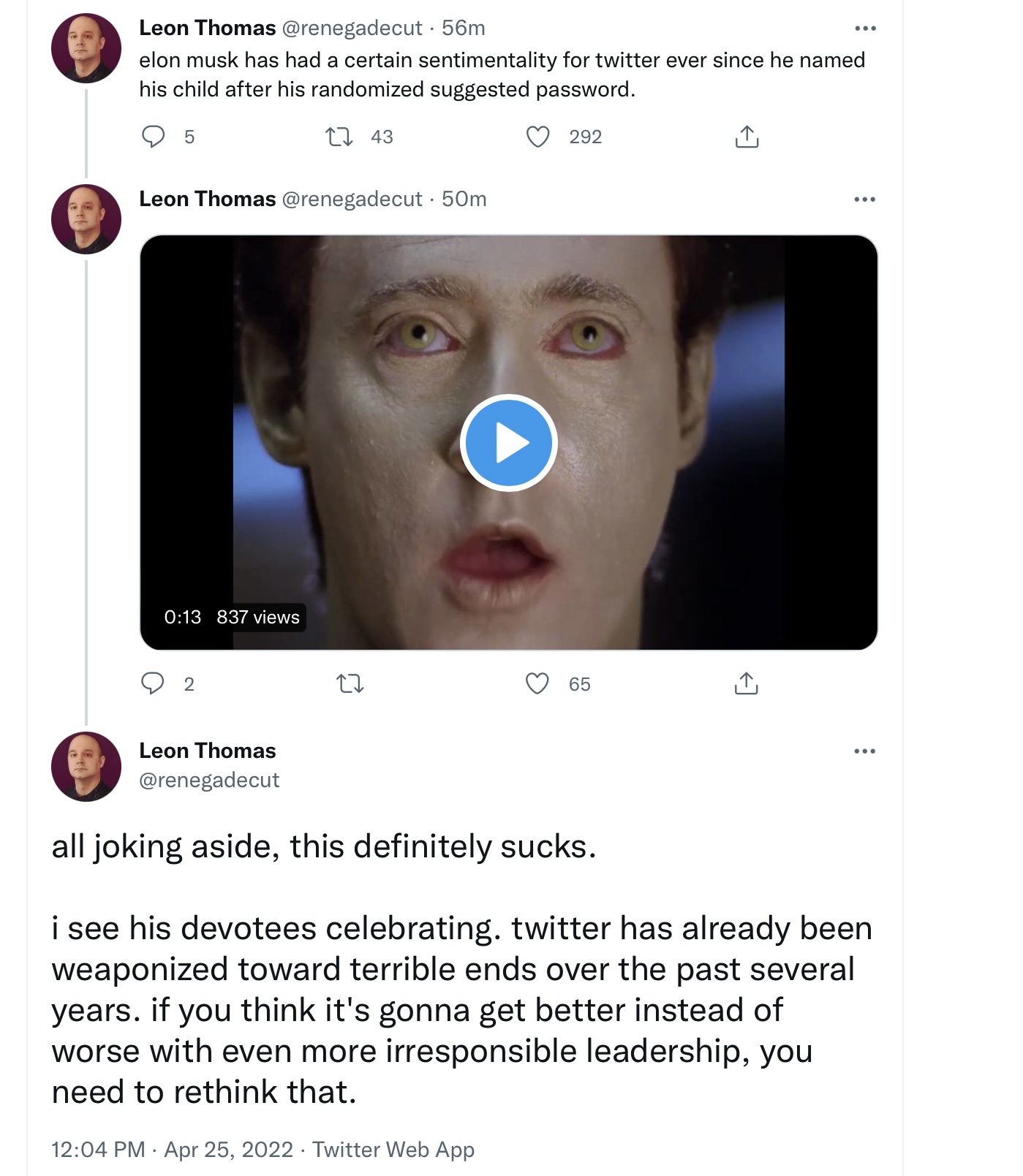
Task: Retweet the video tweet
Action: pyautogui.click(x=350, y=684)
